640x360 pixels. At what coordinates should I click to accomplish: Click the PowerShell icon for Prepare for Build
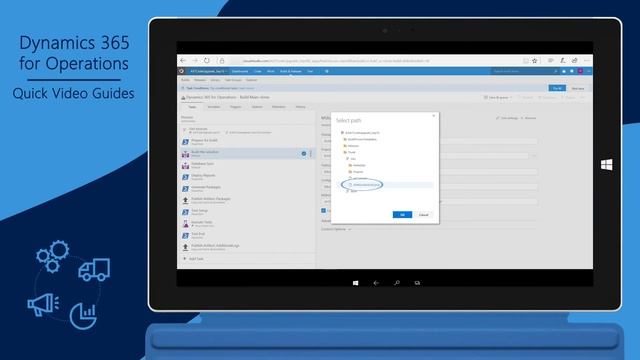185,142
